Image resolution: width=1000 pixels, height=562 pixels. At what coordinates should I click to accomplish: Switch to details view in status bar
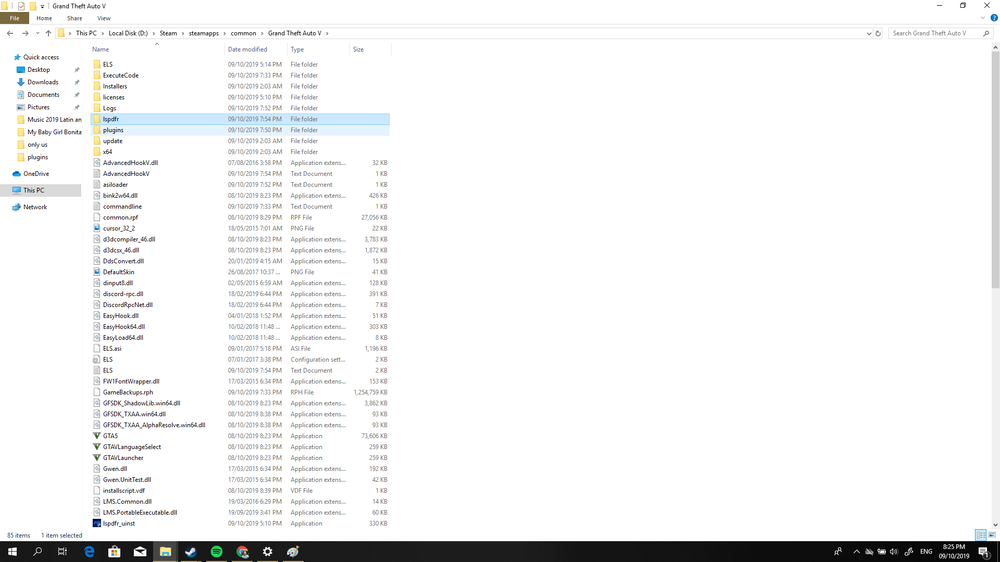(x=981, y=535)
